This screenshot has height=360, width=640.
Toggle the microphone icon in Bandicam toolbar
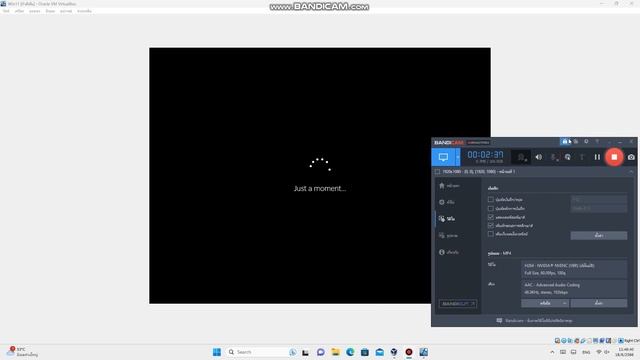[x=554, y=157]
